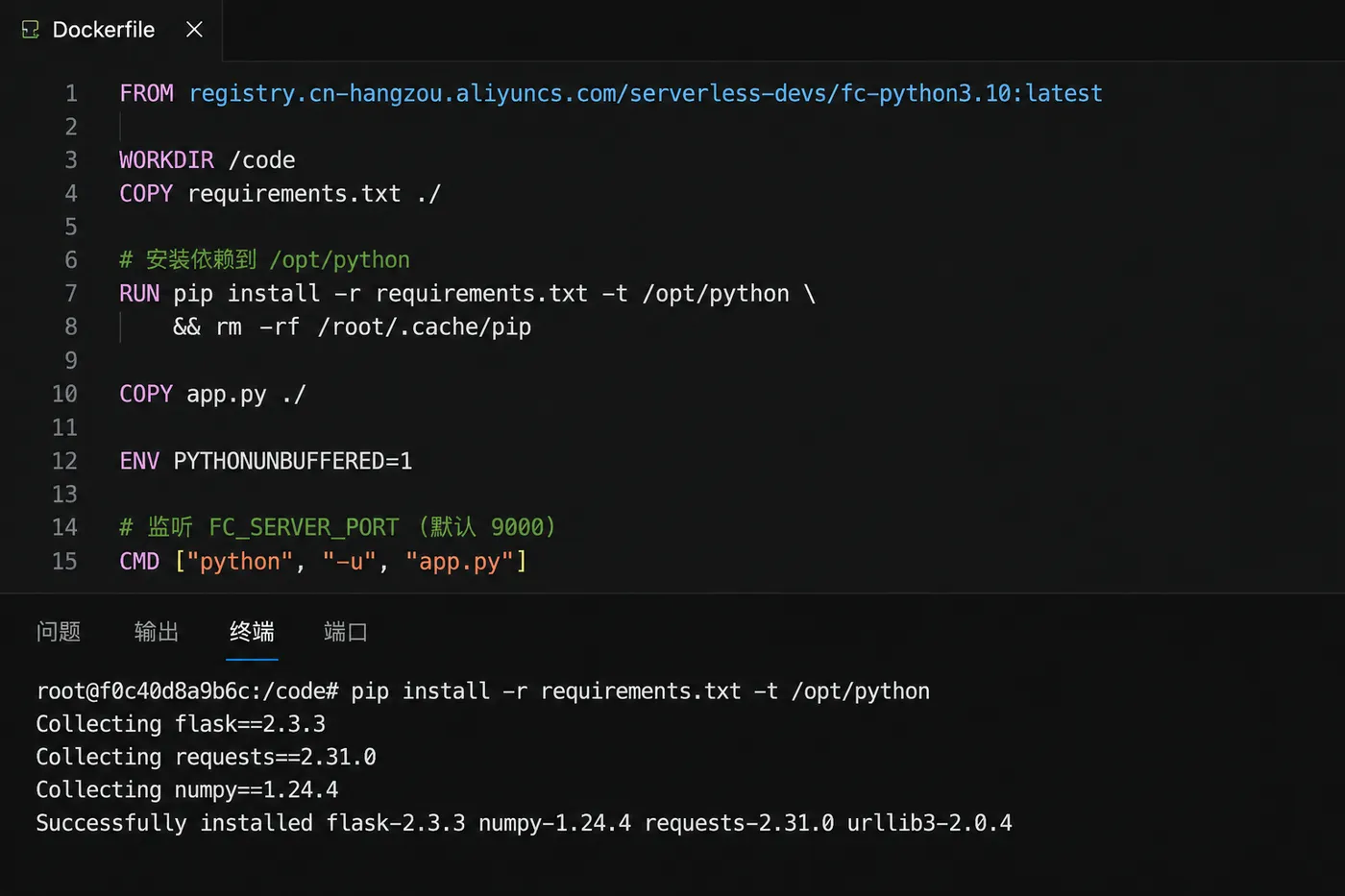Viewport: 1345px width, 896px height.
Task: Click the terminal prompt line
Action: [x=483, y=691]
